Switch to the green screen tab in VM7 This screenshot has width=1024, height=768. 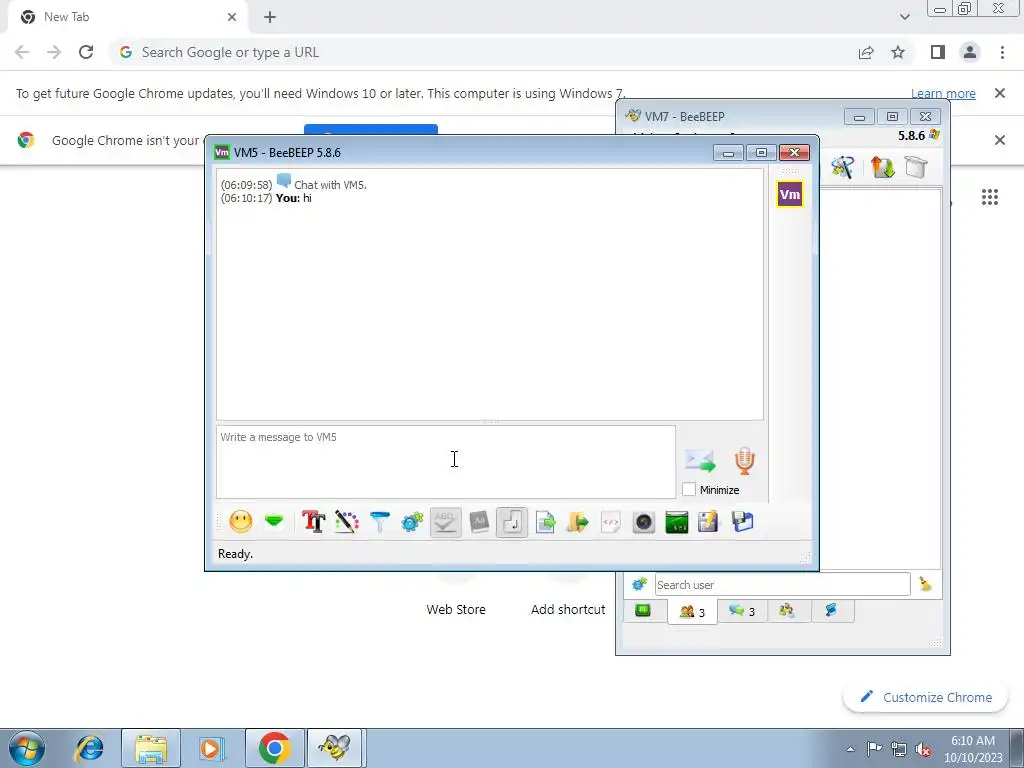(x=643, y=611)
